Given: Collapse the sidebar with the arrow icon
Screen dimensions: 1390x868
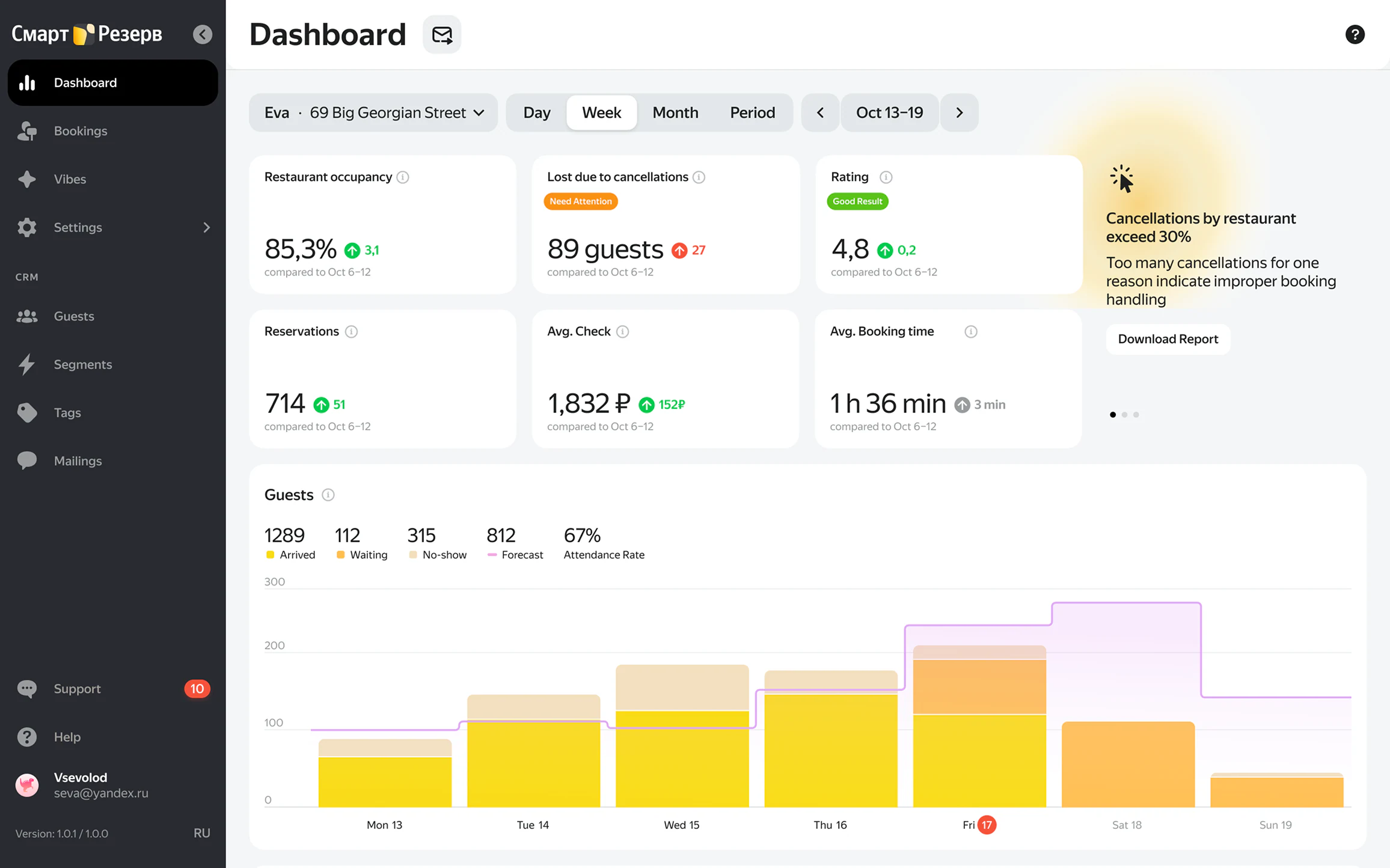Looking at the screenshot, I should 203,34.
